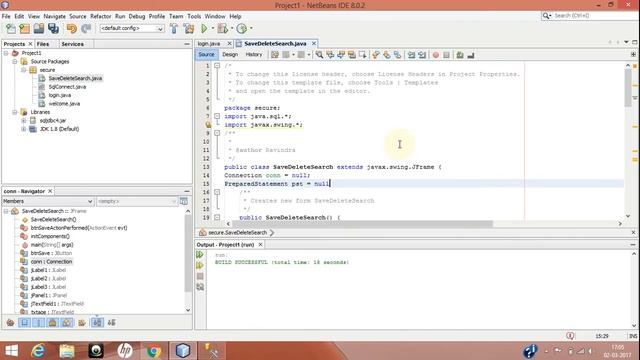Click the editor Find Selection magnifier icon
Image resolution: width=640 pixels, height=360 pixels.
[319, 55]
